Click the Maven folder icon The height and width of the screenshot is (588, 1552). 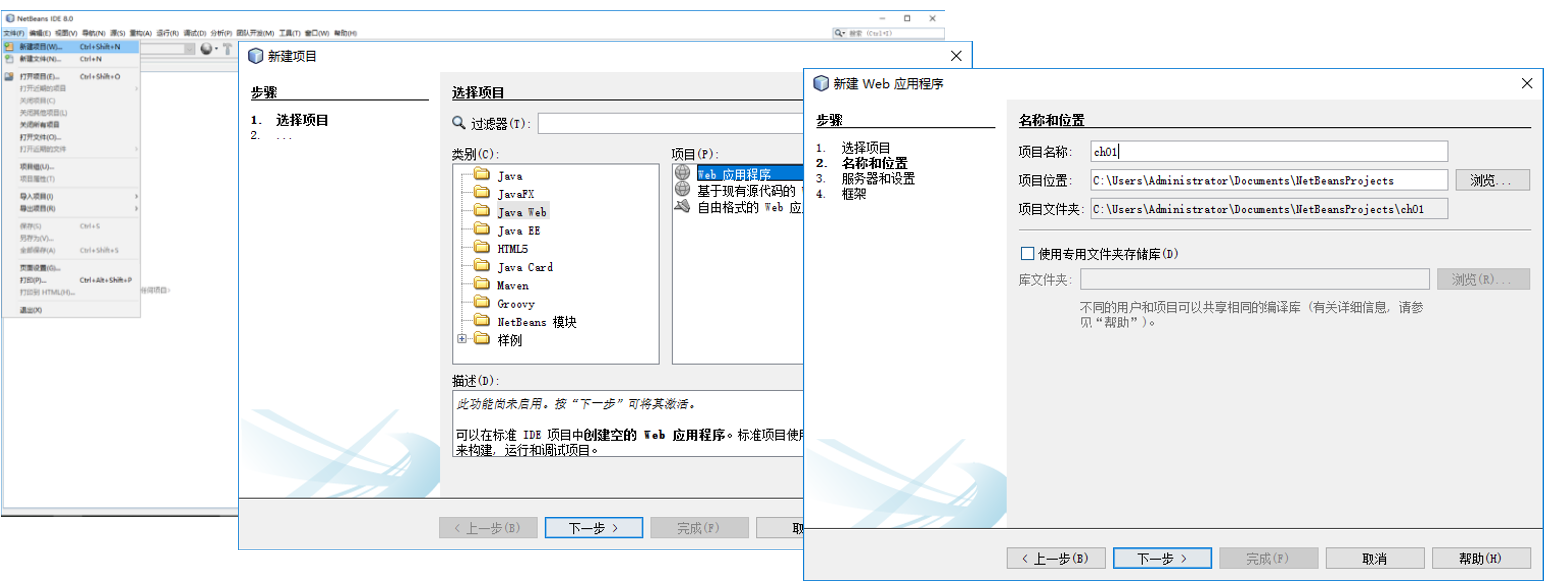click(481, 285)
